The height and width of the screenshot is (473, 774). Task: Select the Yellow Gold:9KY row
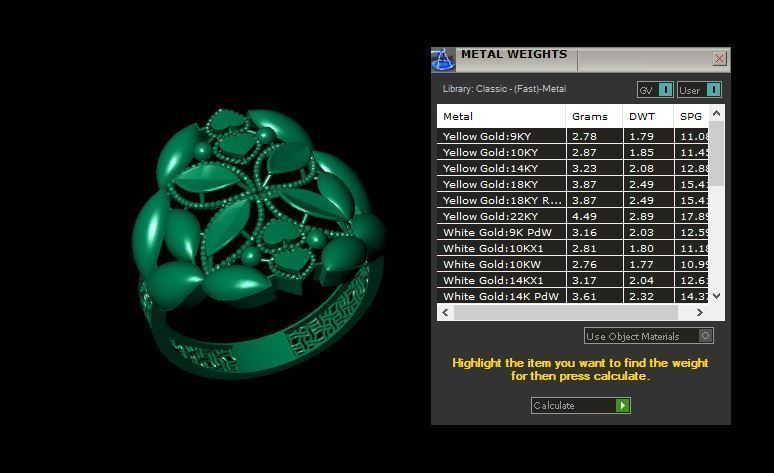(x=573, y=136)
